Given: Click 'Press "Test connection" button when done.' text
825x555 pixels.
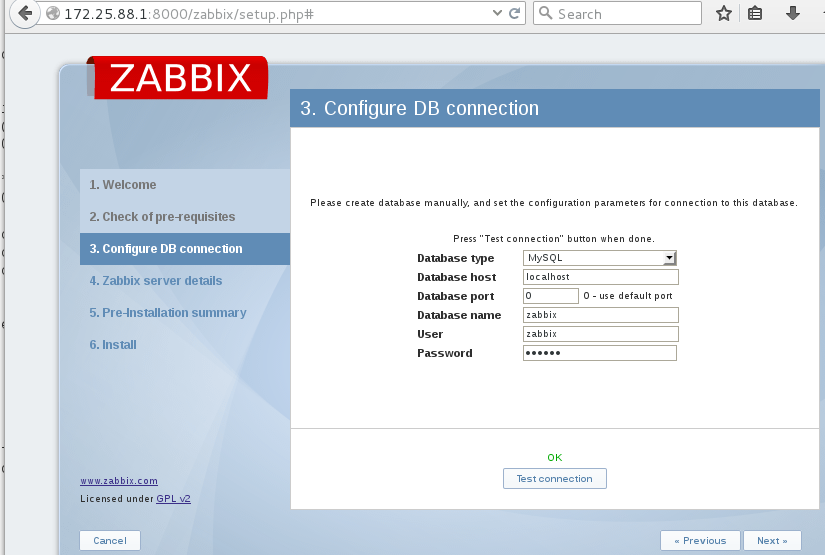Looking at the screenshot, I should coord(554,239).
